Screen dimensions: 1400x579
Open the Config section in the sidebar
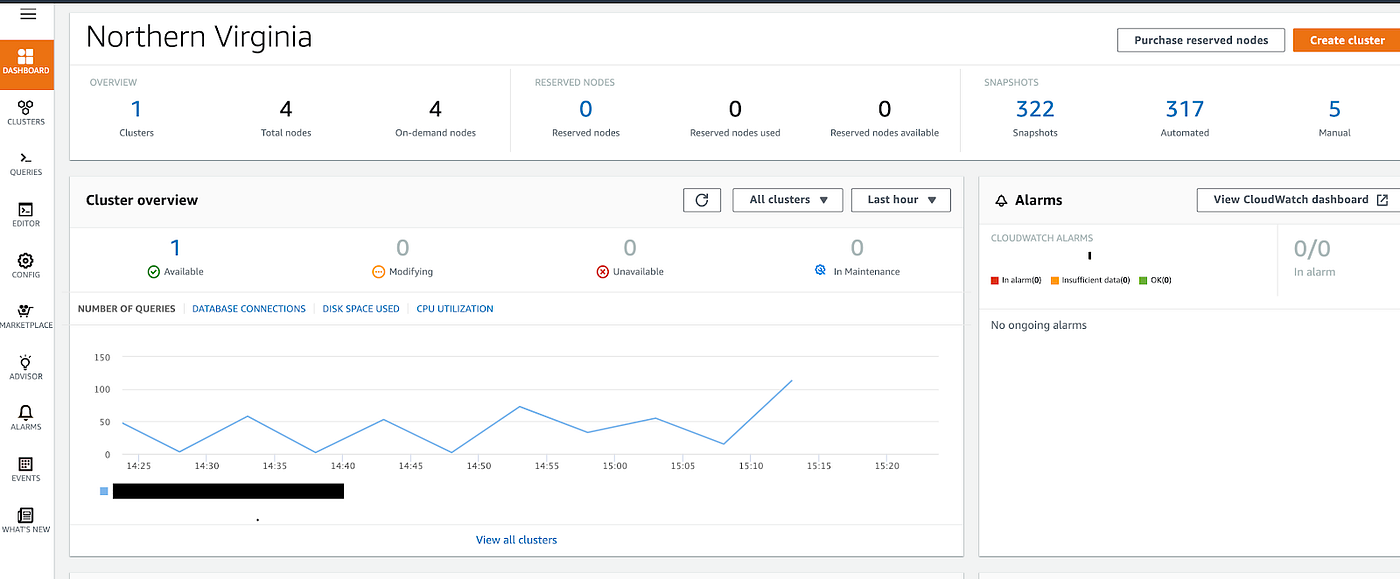tap(26, 263)
